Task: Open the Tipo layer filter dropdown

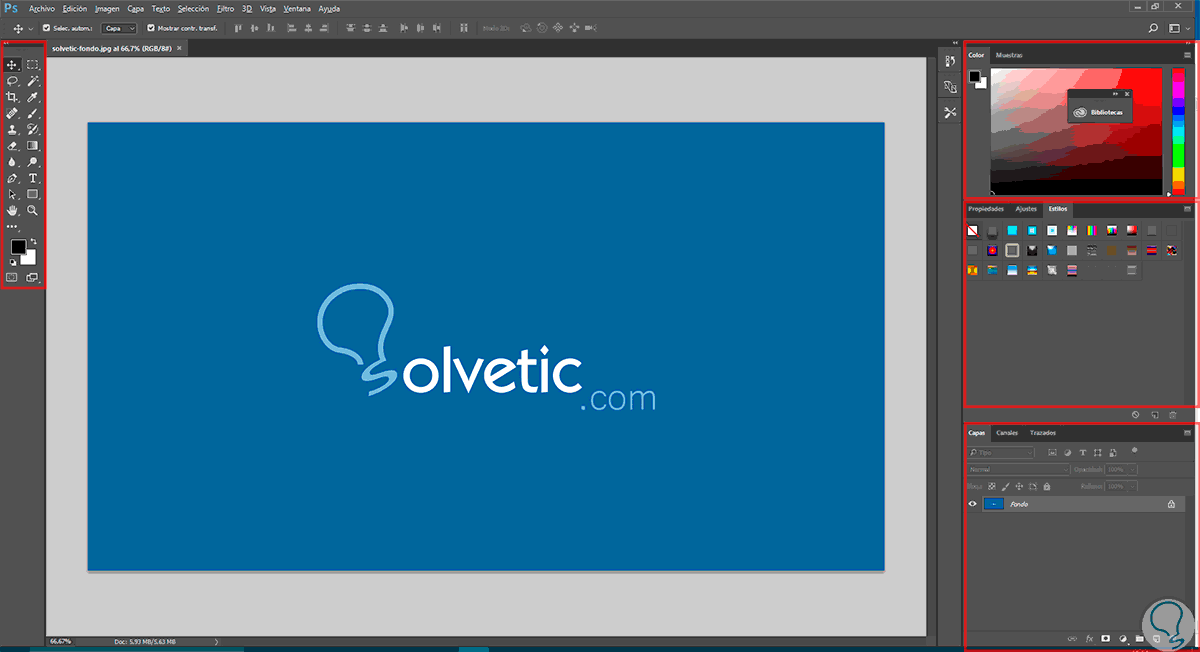Action: click(x=1001, y=453)
